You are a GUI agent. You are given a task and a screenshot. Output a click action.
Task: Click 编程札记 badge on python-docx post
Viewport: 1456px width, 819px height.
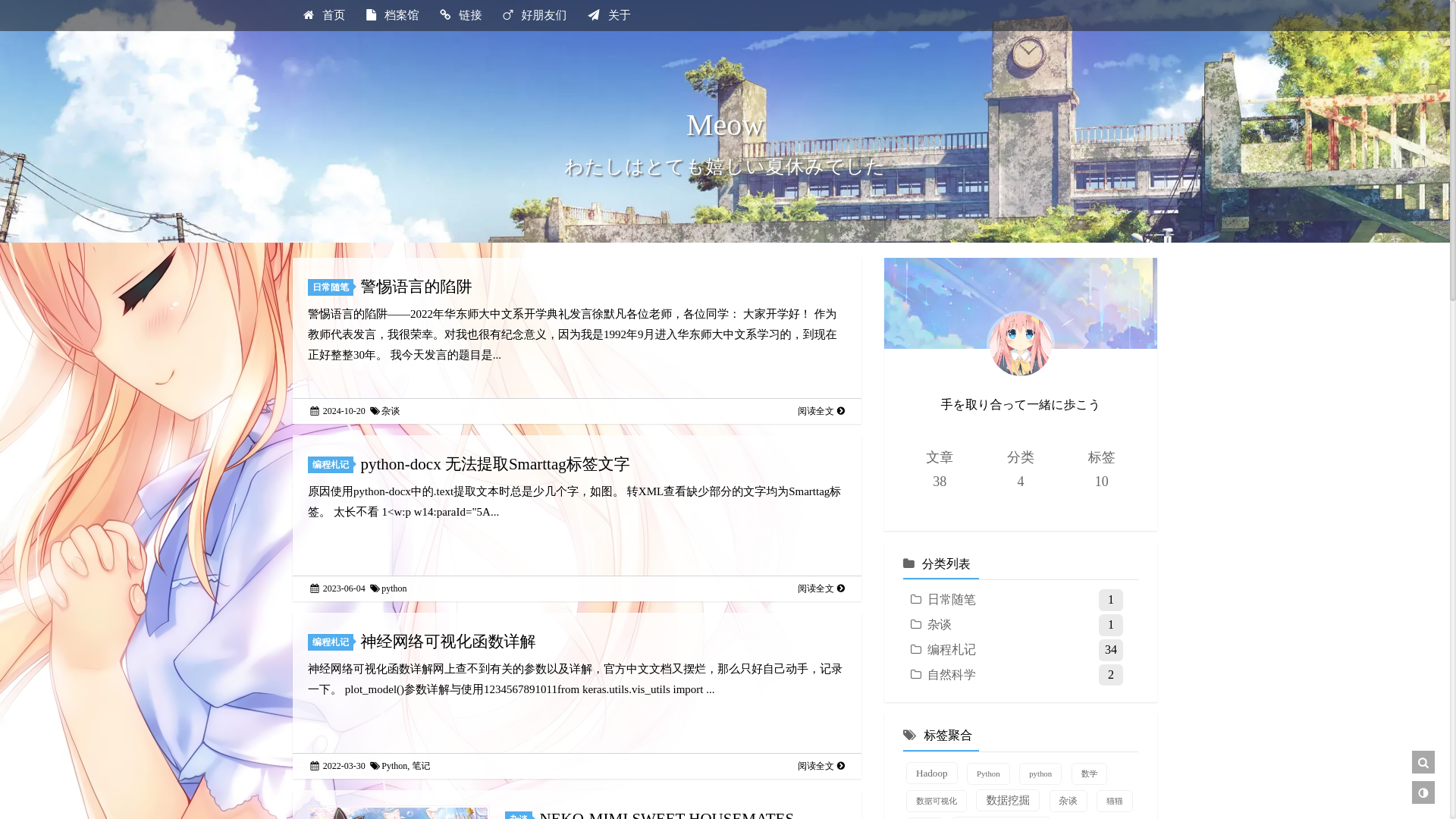point(331,465)
